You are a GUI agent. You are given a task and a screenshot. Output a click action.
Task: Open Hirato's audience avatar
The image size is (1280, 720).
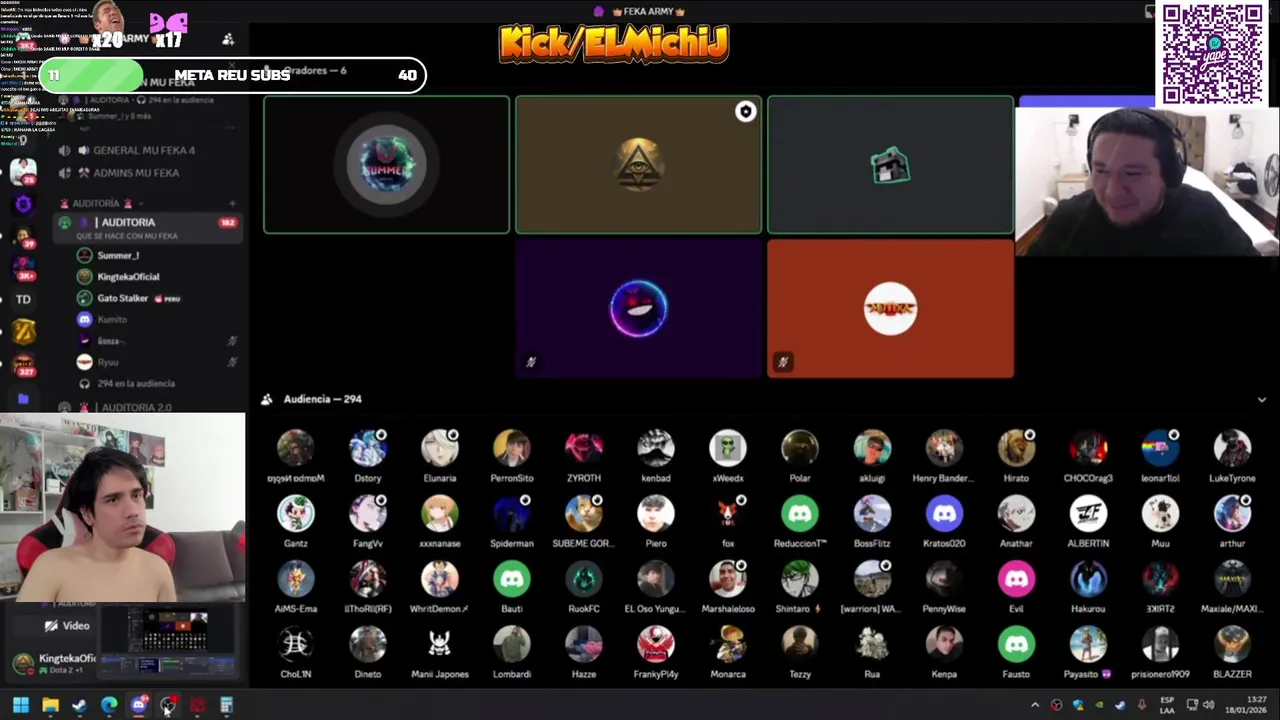coord(1016,448)
